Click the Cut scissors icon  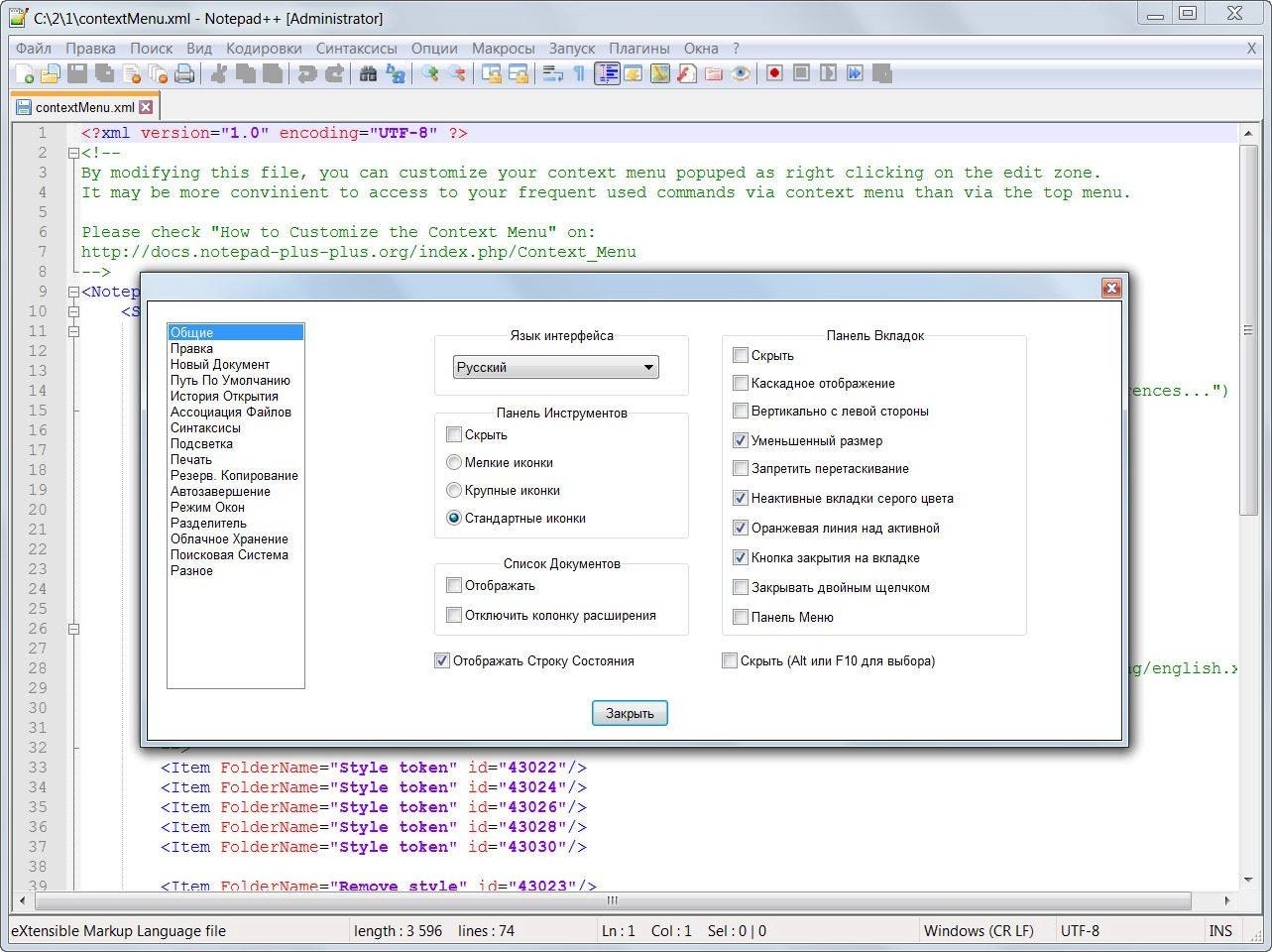[219, 73]
